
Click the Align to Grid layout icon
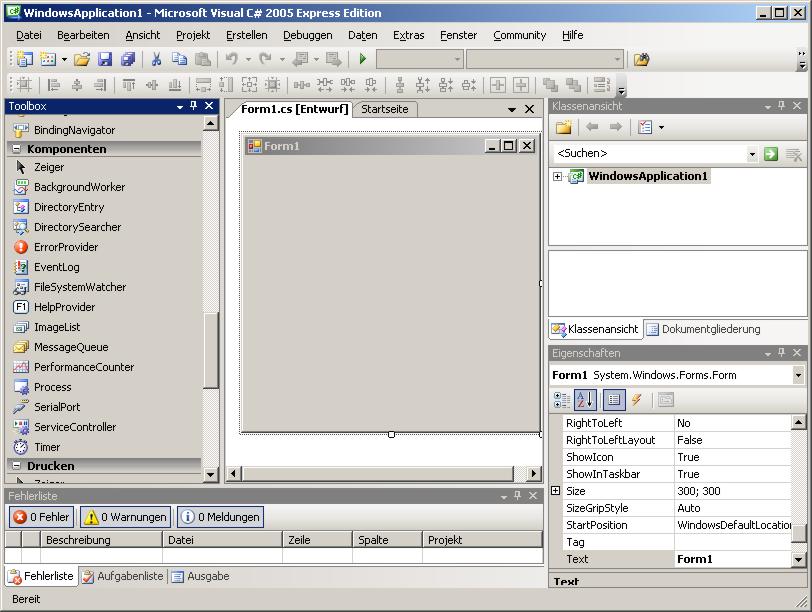[x=24, y=84]
